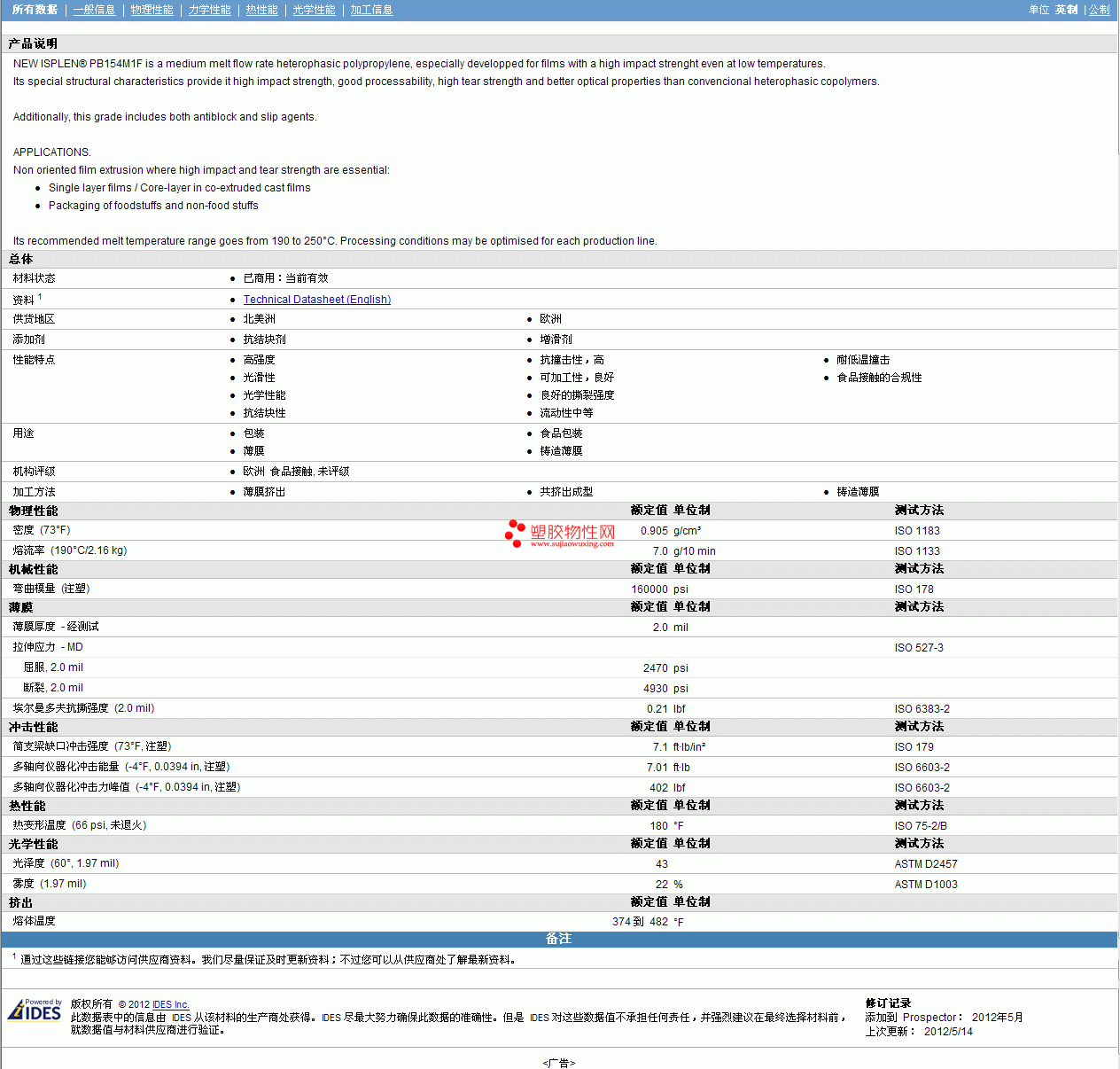The image size is (1120, 1069).
Task: Click 欧洲 availability entry
Action: (551, 319)
